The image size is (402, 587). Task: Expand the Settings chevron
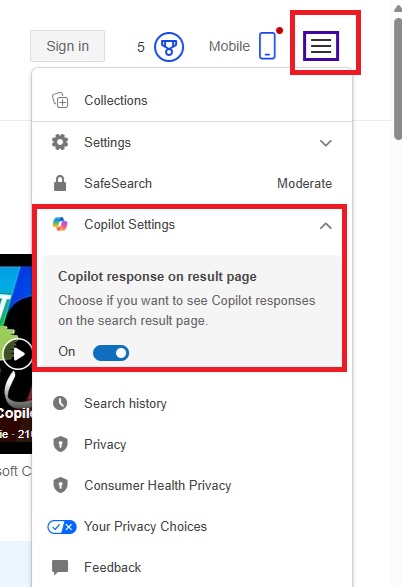tap(326, 143)
